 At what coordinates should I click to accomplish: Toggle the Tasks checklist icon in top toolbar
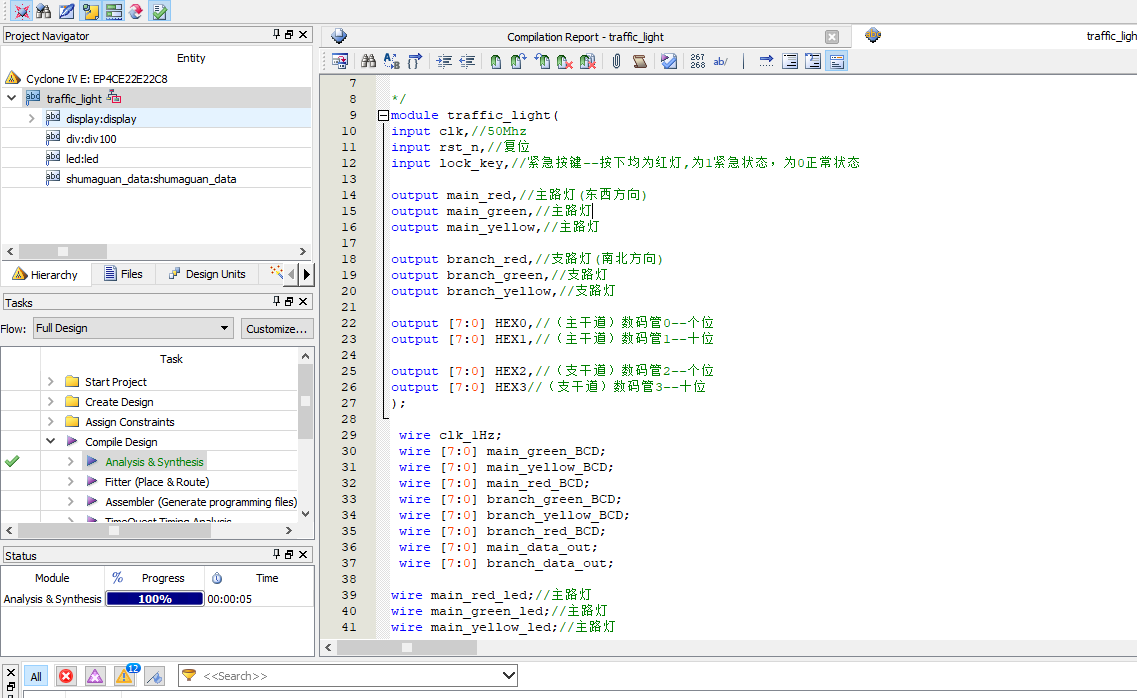click(160, 11)
